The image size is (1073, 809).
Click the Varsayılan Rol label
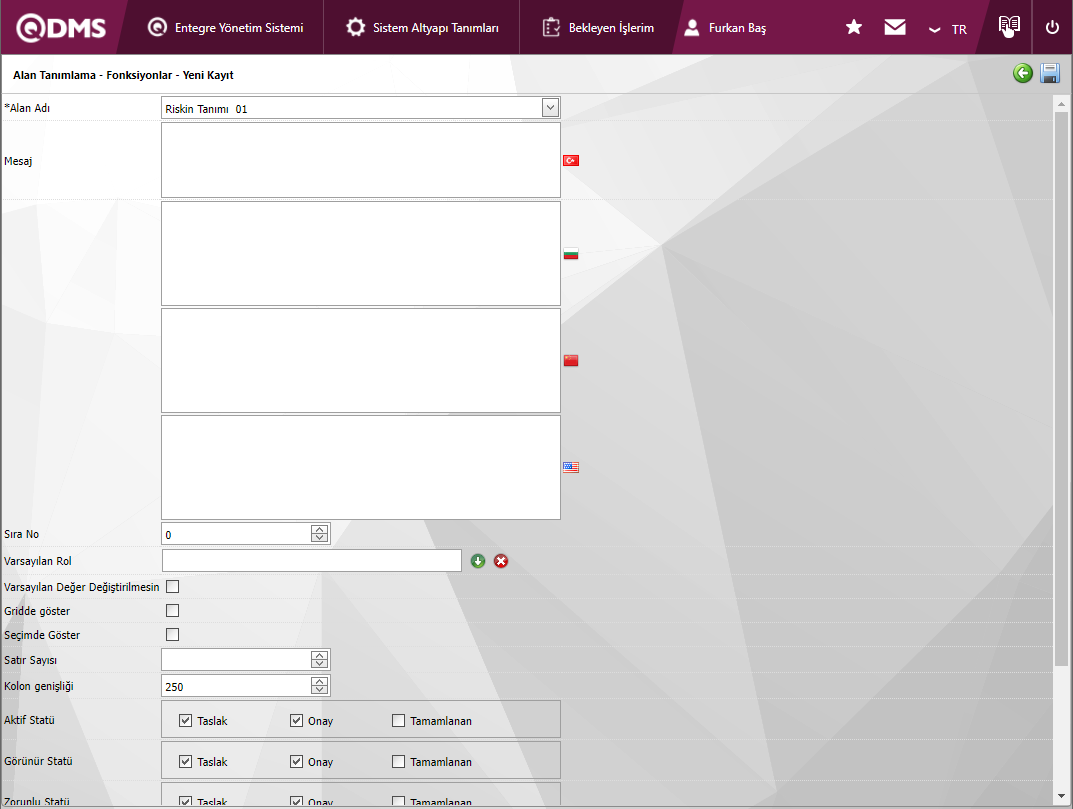(38, 561)
